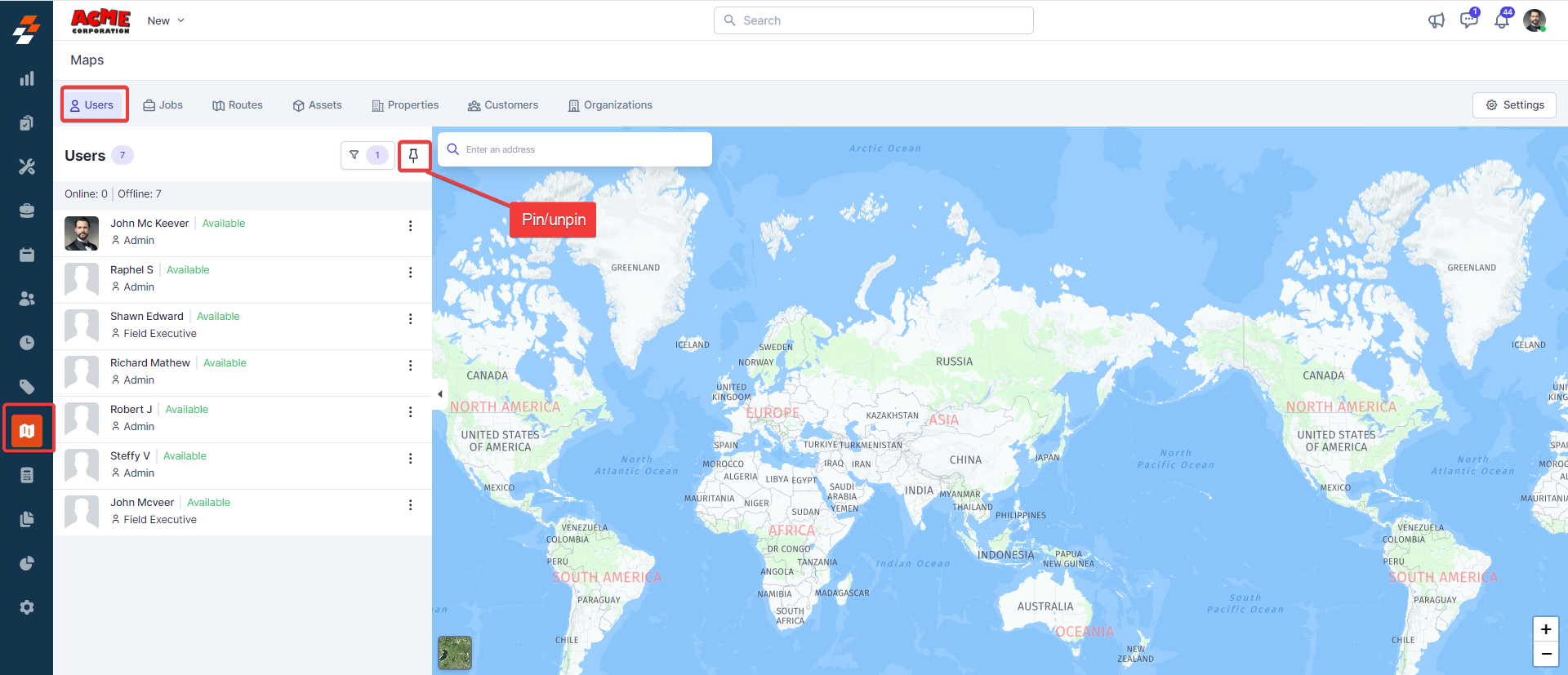Viewport: 1568px width, 675px height.
Task: Open the calculator icon in the sidebar
Action: tap(27, 475)
